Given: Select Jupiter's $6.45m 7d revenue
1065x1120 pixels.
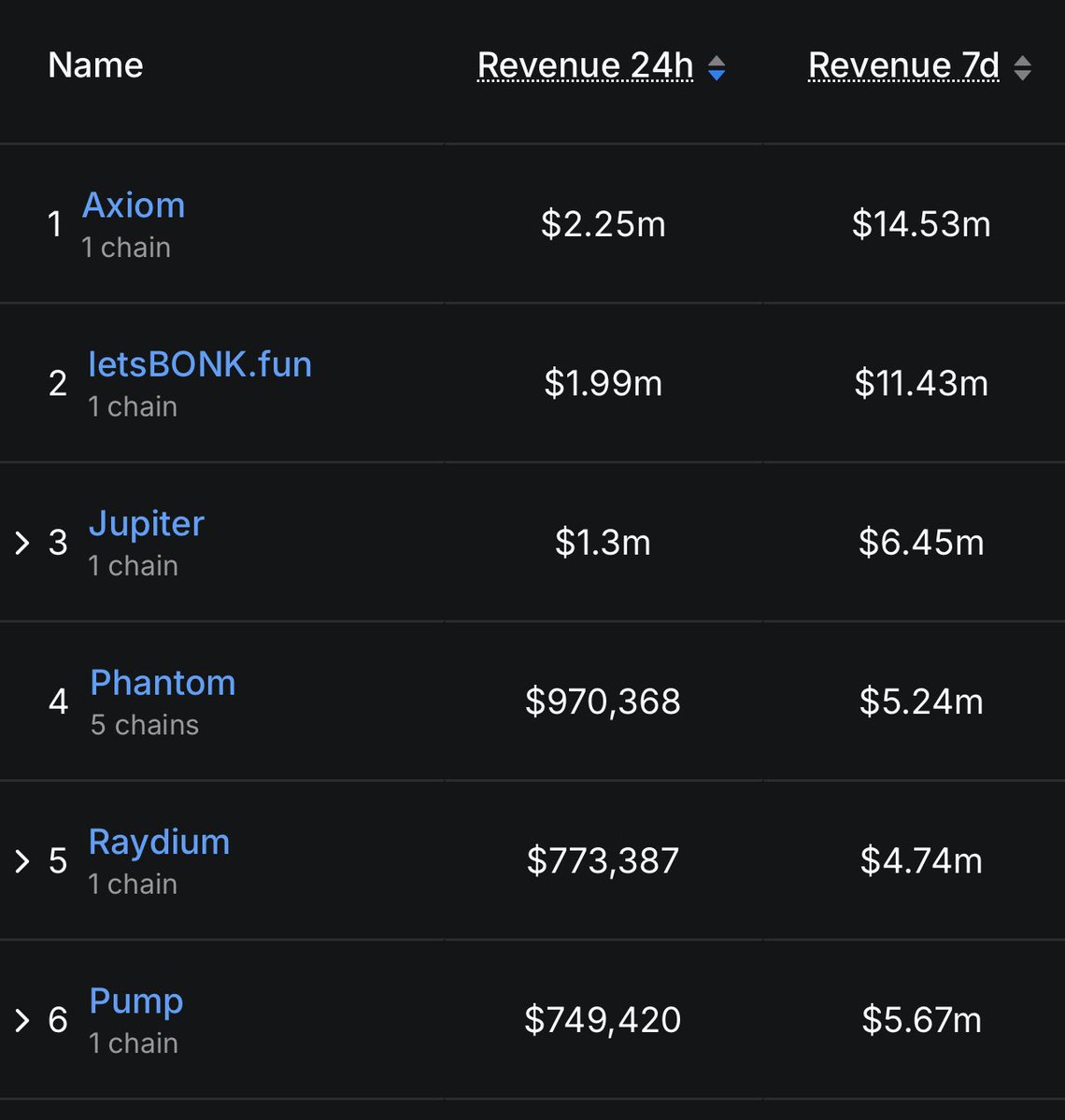Looking at the screenshot, I should pyautogui.click(x=921, y=543).
